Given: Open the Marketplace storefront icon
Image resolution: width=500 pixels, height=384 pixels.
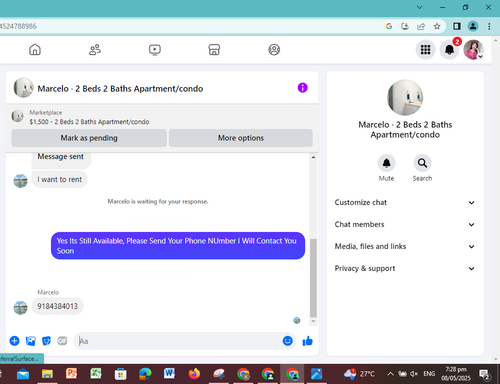Looking at the screenshot, I should pos(214,50).
